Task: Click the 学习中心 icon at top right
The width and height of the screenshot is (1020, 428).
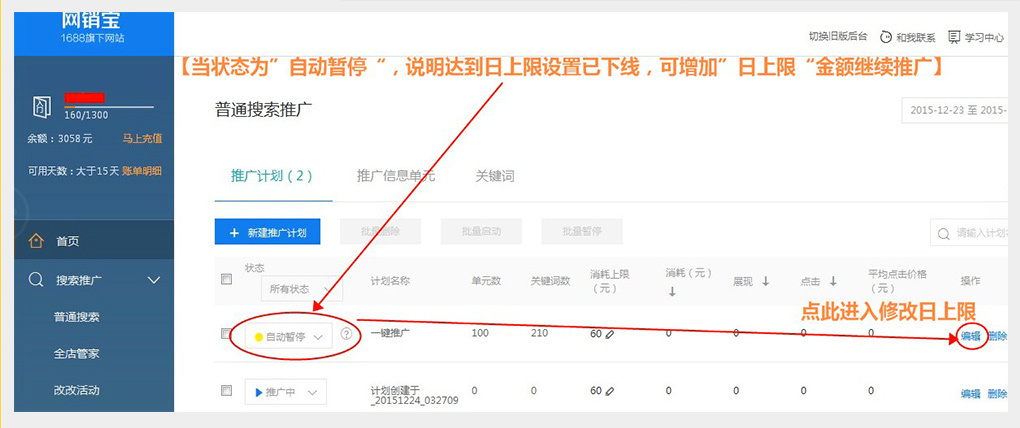Action: [953, 37]
